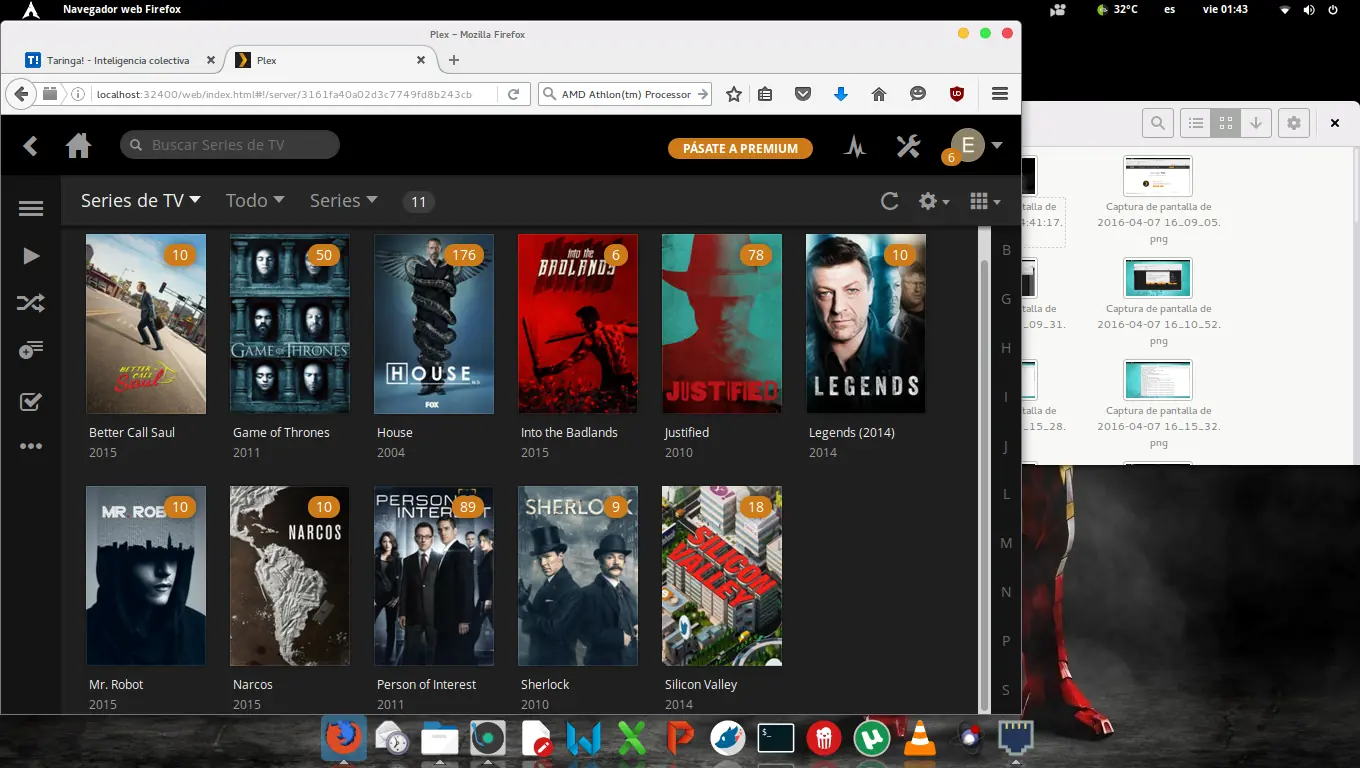Show site information icon in the address bar
This screenshot has height=768, width=1360.
pos(78,94)
